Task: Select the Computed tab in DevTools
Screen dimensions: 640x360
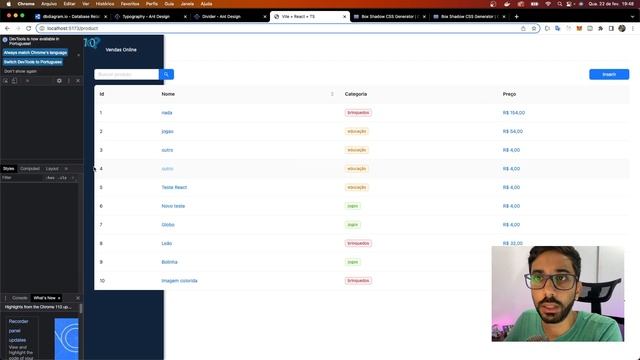Action: click(x=30, y=169)
